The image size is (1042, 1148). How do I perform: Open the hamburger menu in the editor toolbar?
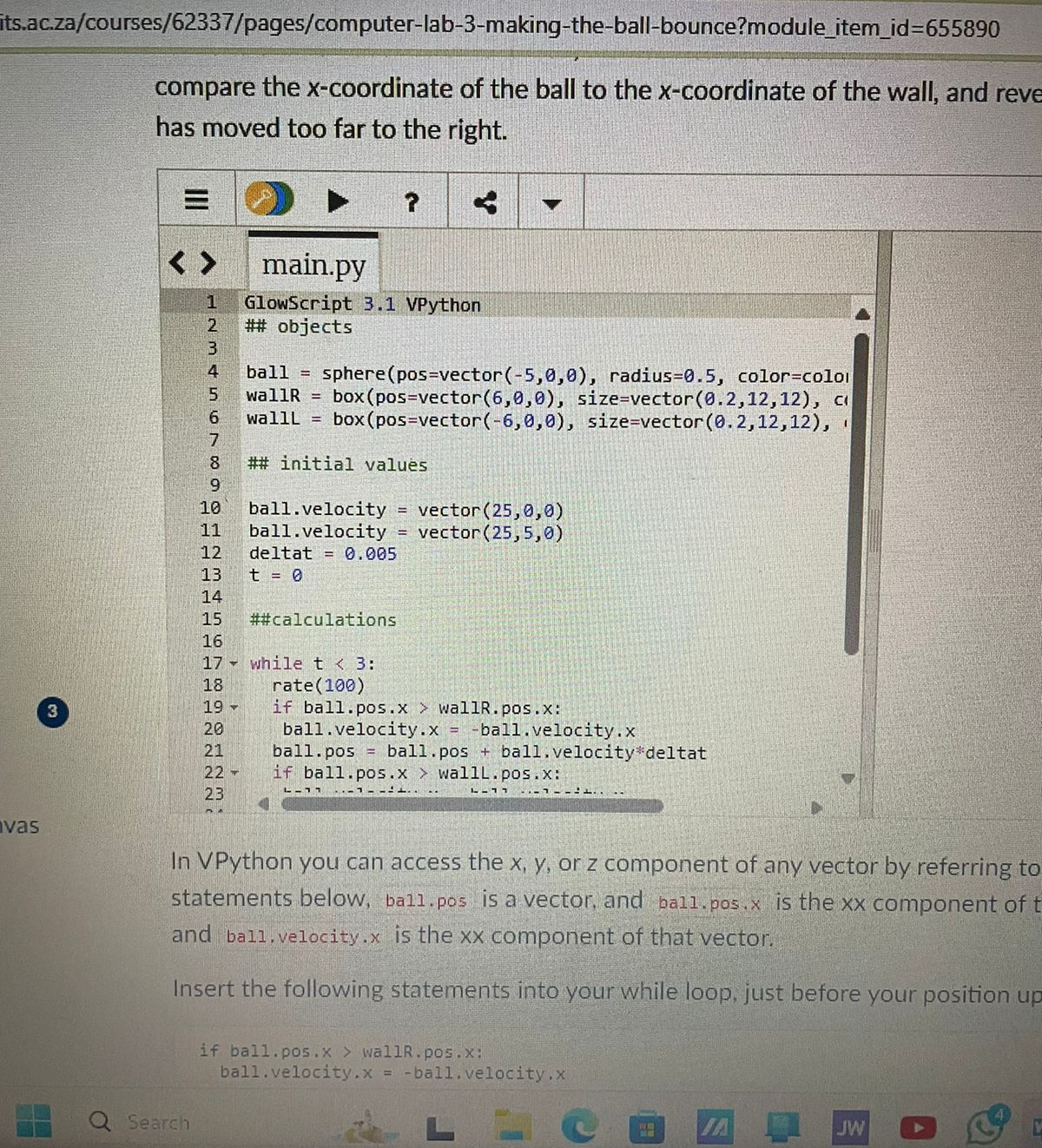[195, 200]
